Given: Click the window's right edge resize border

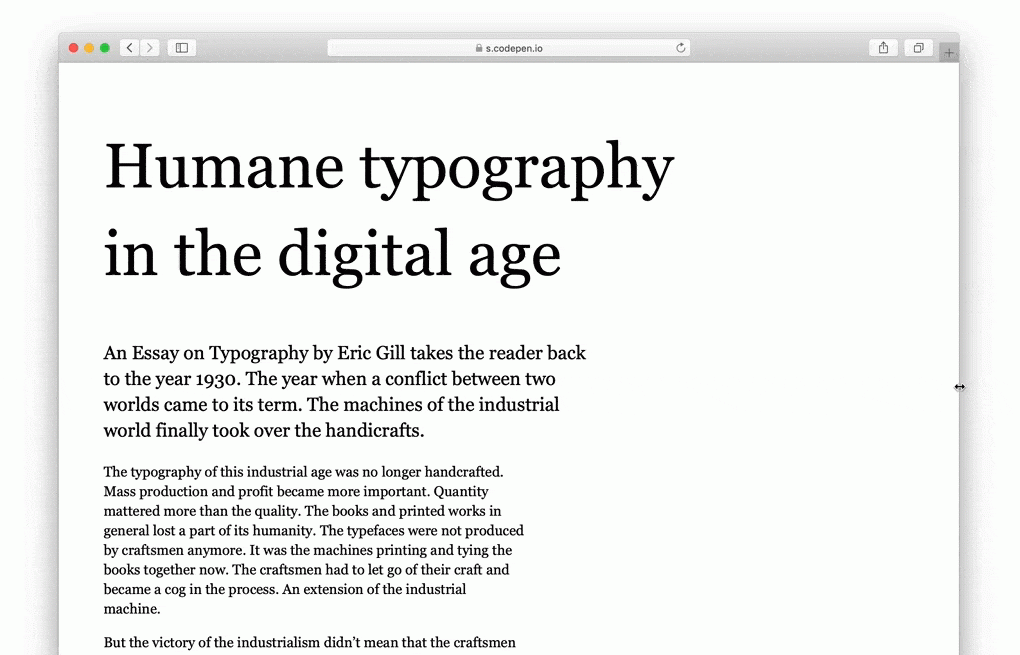Looking at the screenshot, I should click(959, 387).
